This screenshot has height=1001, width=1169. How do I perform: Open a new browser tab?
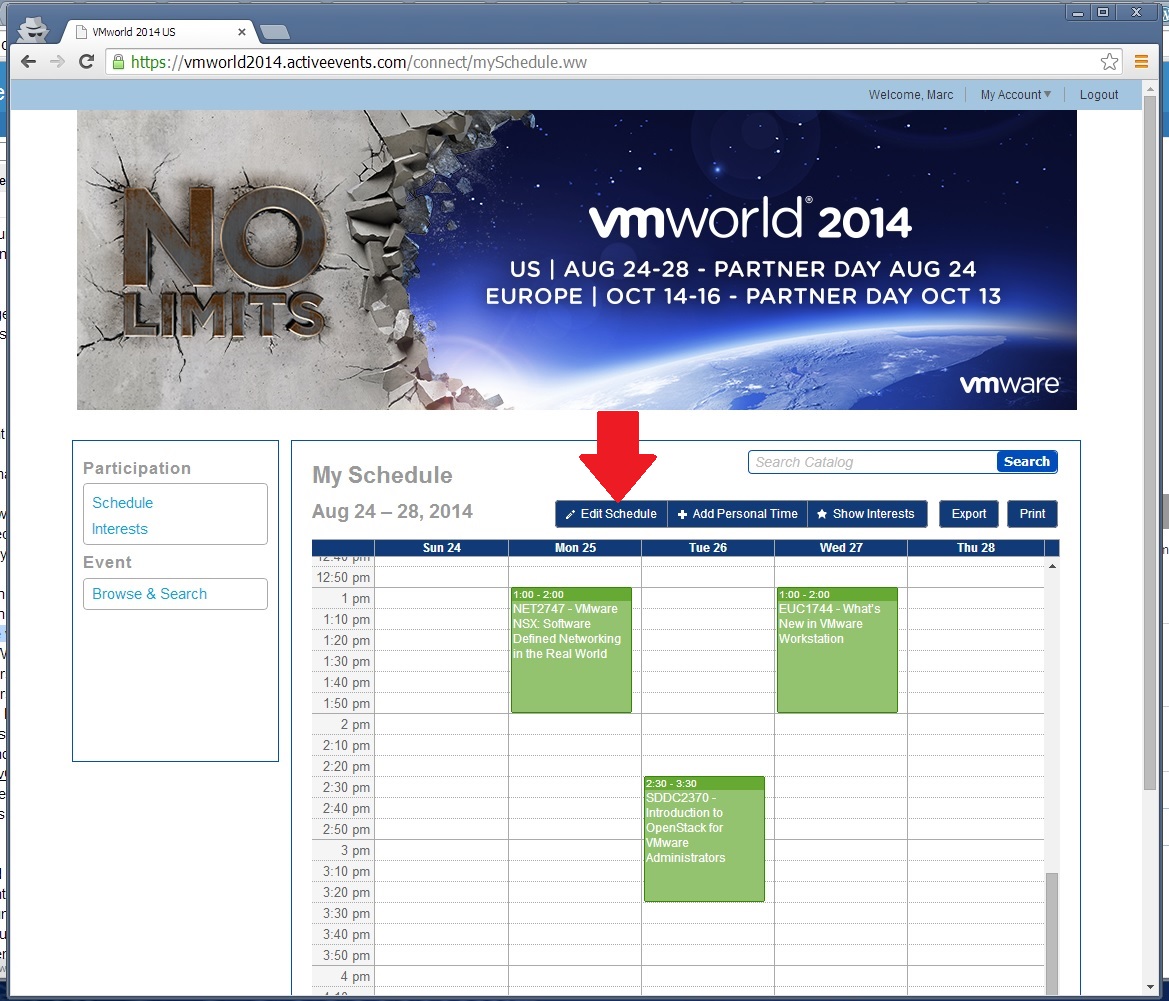(273, 32)
